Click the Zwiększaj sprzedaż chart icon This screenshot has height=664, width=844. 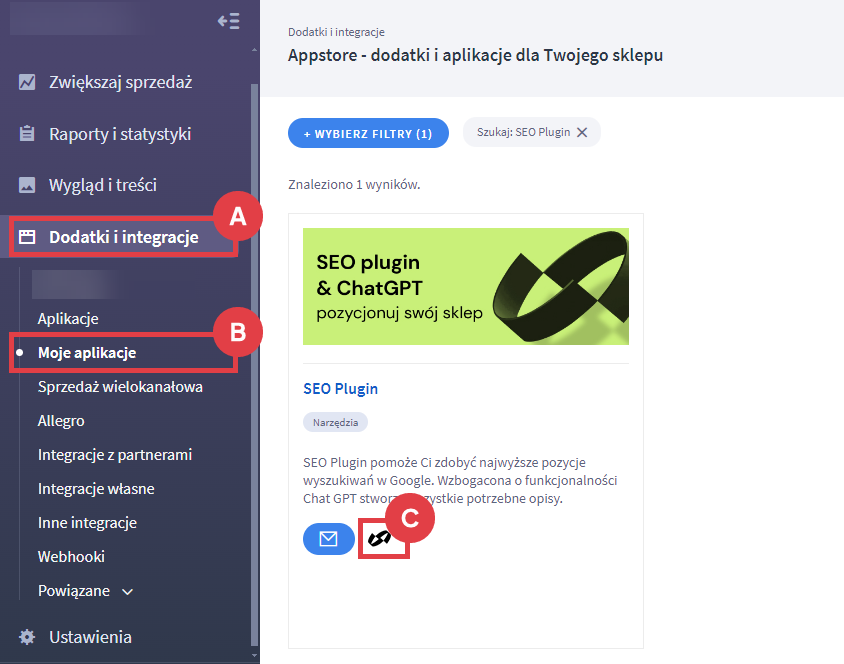27,82
